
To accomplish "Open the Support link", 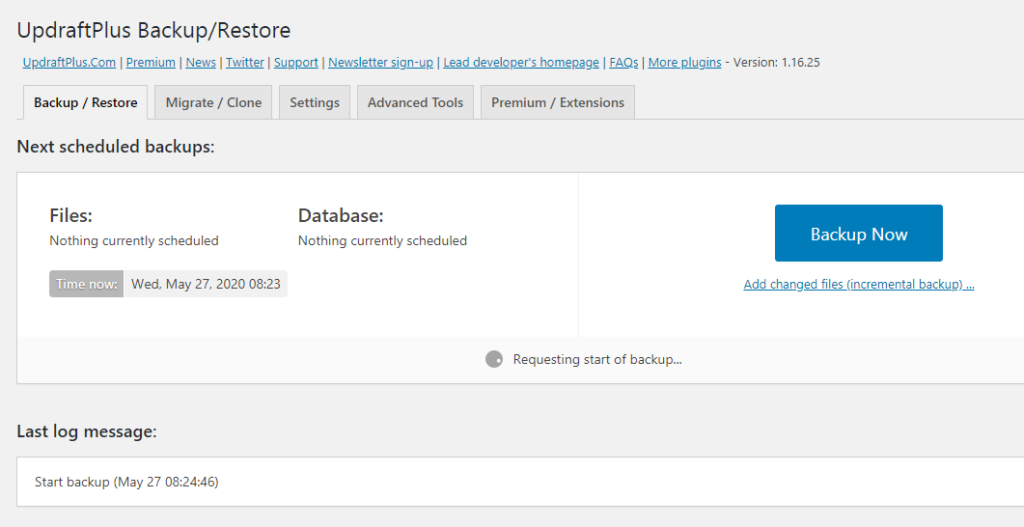I will [x=296, y=63].
